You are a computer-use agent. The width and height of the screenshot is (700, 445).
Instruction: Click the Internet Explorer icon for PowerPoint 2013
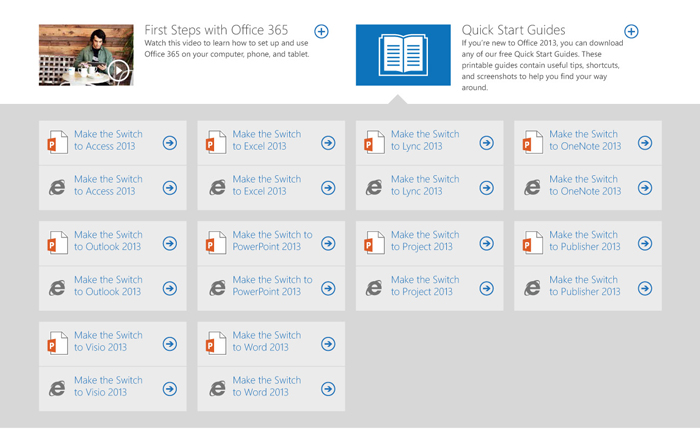pos(217,288)
